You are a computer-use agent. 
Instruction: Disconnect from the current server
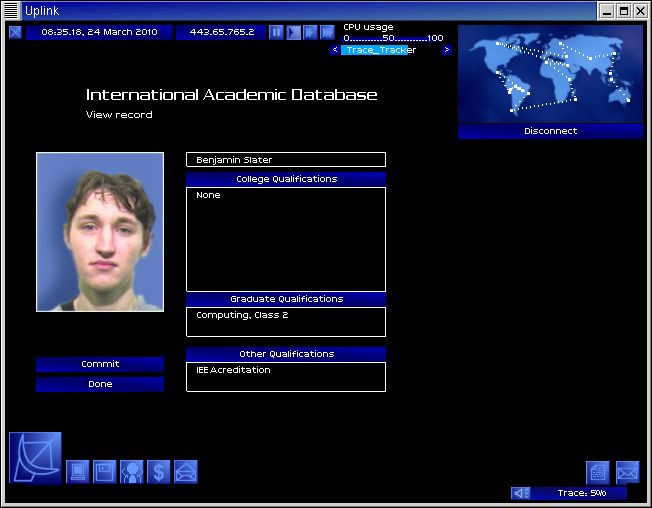pyautogui.click(x=550, y=131)
